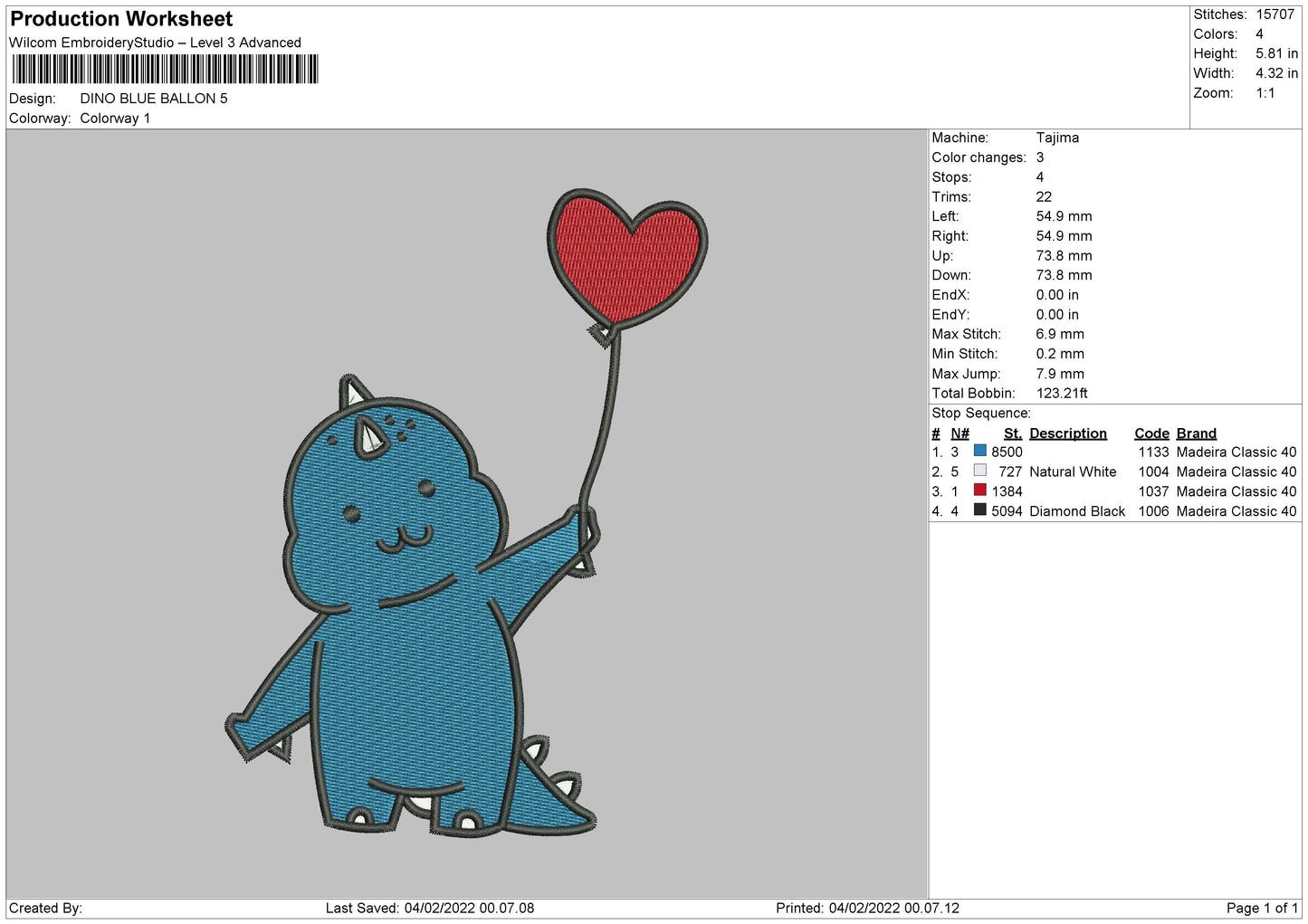Click the N# column header
Screen dimensions: 1308x924
pos(960,433)
